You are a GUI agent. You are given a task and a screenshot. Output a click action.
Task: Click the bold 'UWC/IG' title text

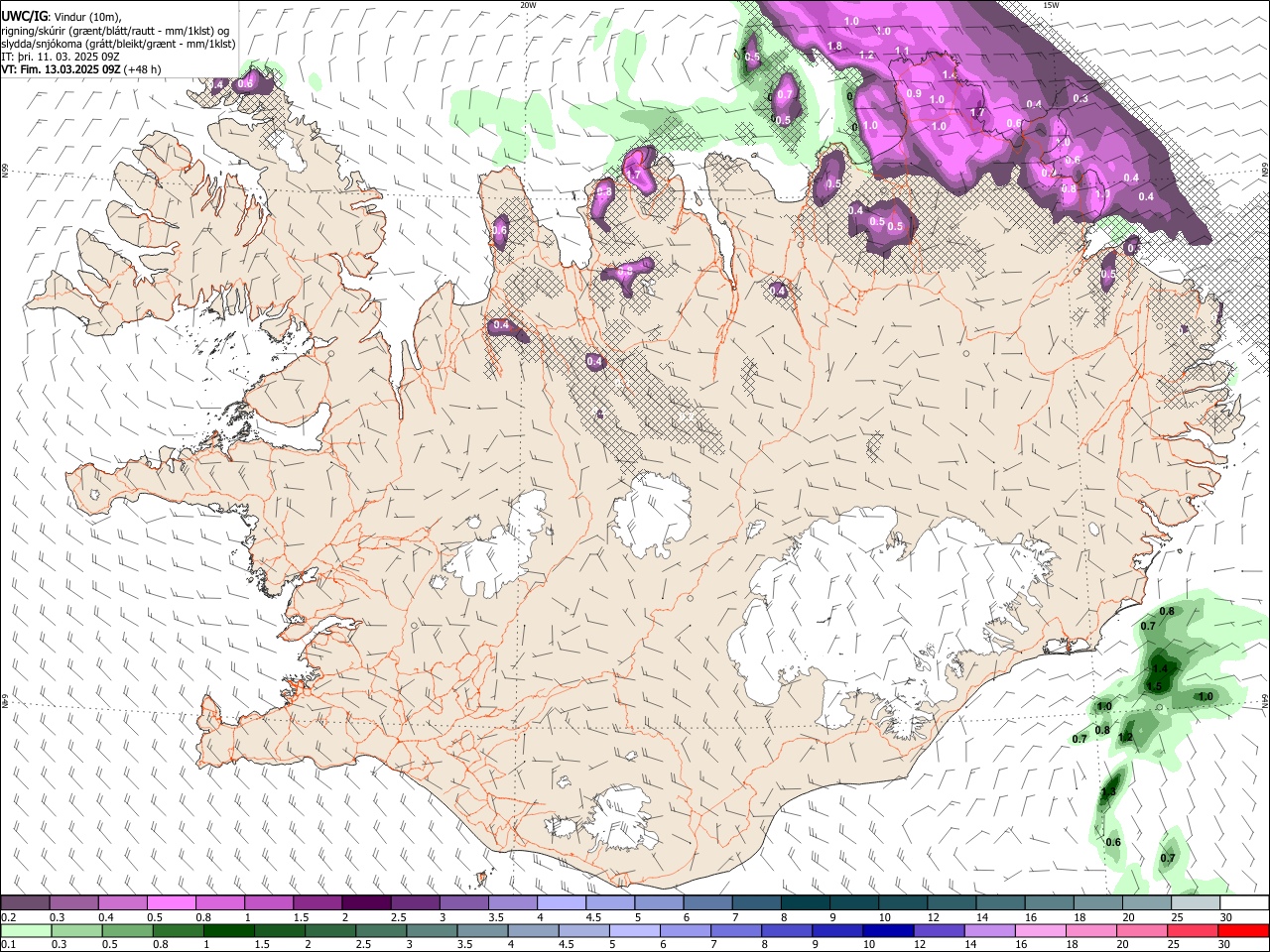(x=24, y=16)
